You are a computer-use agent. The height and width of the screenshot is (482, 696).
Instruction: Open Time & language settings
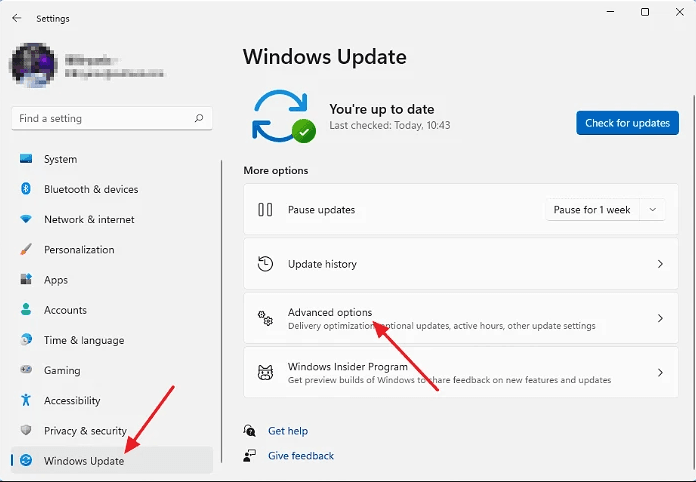point(112,340)
